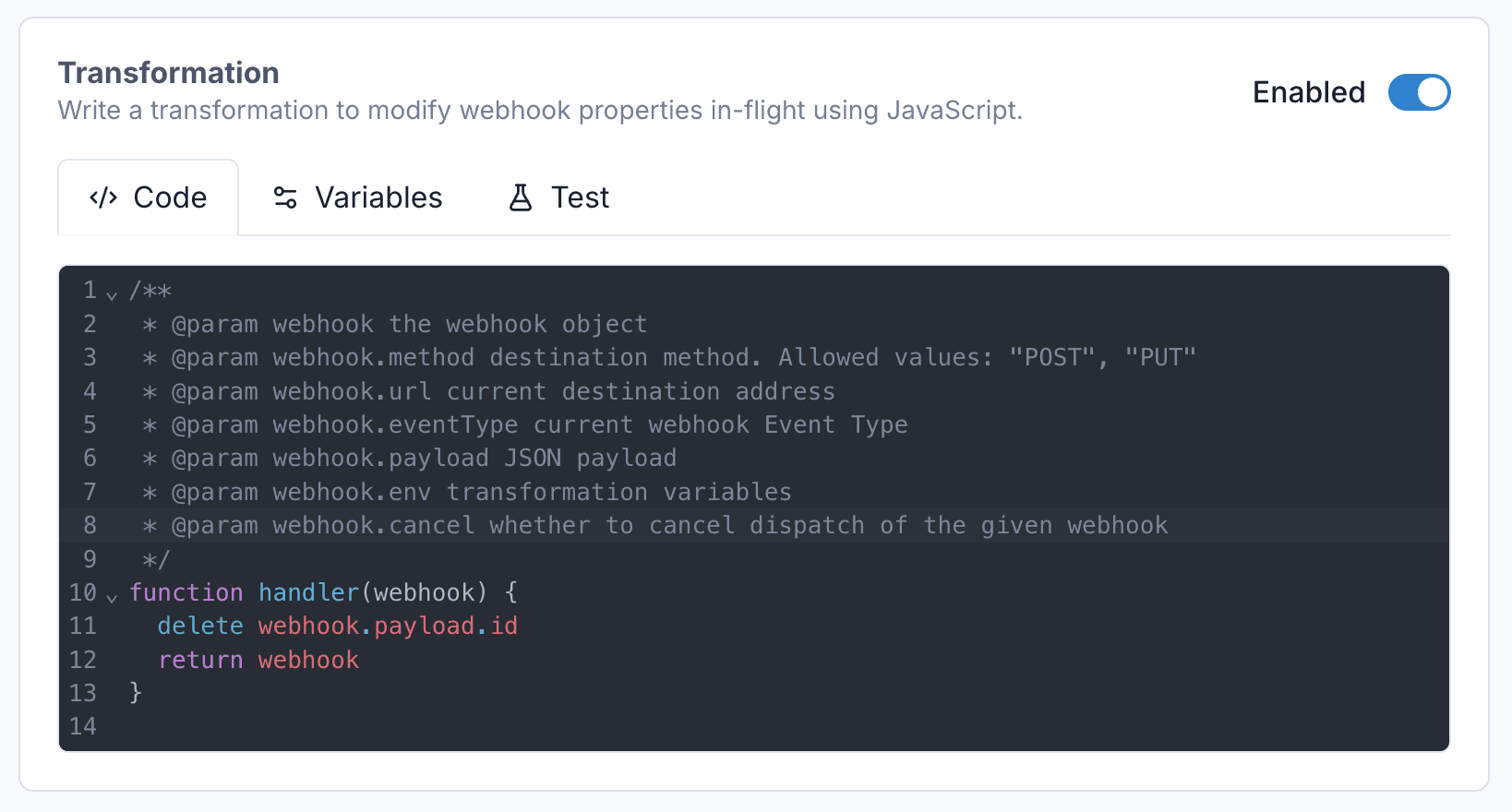The width and height of the screenshot is (1512, 812).
Task: Click the 'webhook.url' param text
Action: (x=352, y=391)
